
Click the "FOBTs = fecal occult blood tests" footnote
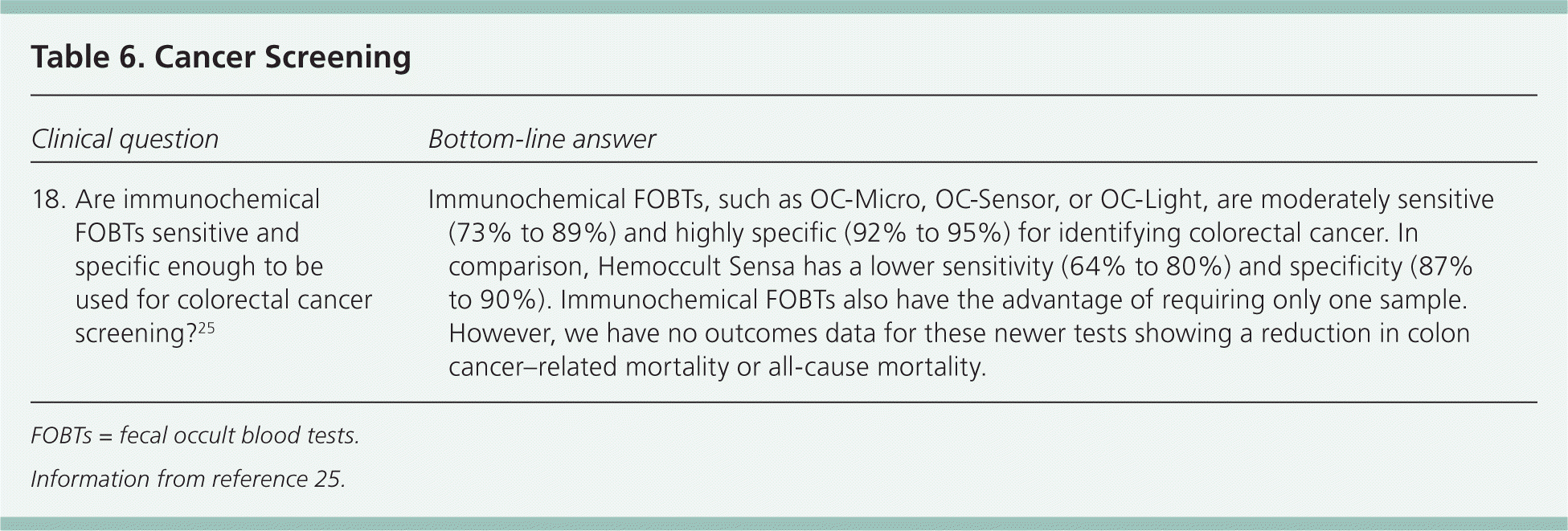(194, 435)
